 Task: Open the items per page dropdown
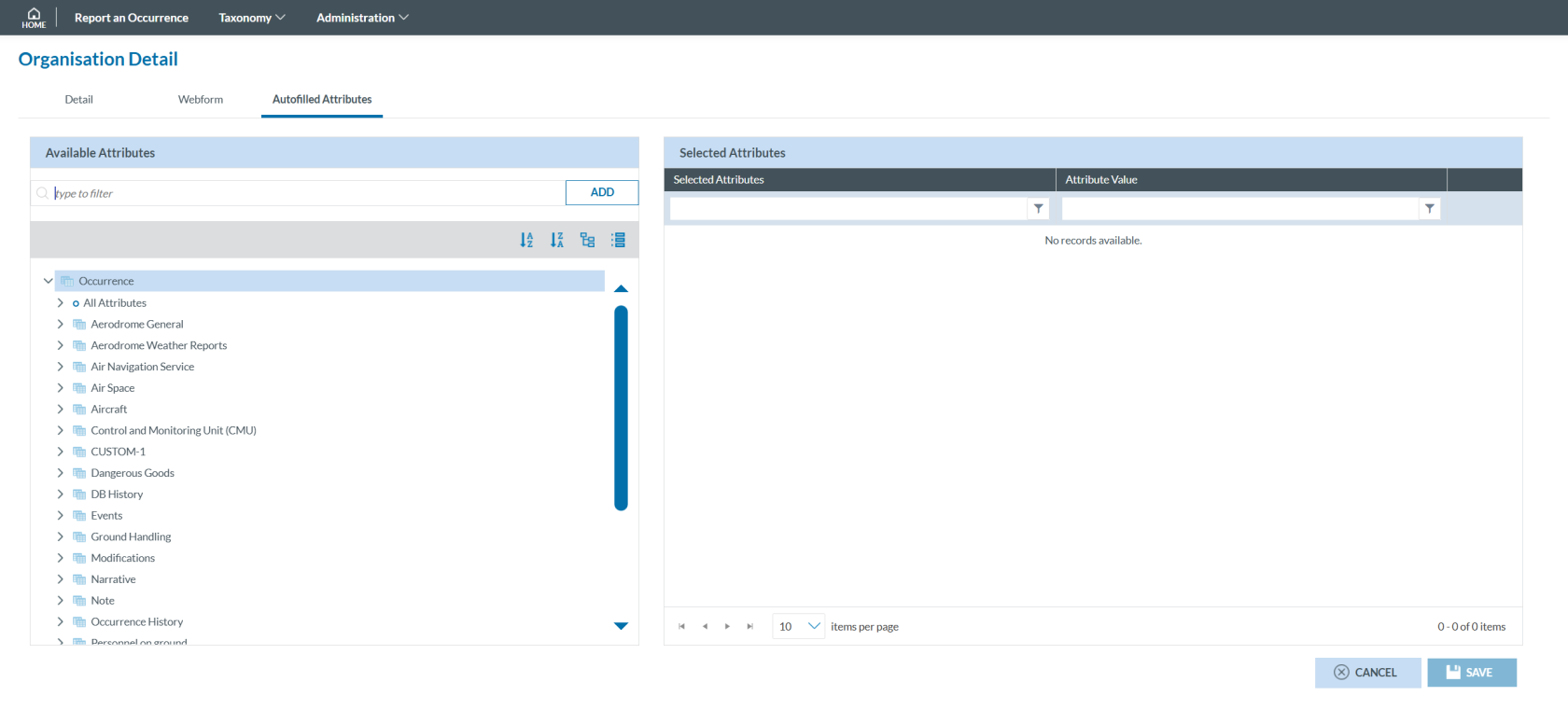[813, 626]
